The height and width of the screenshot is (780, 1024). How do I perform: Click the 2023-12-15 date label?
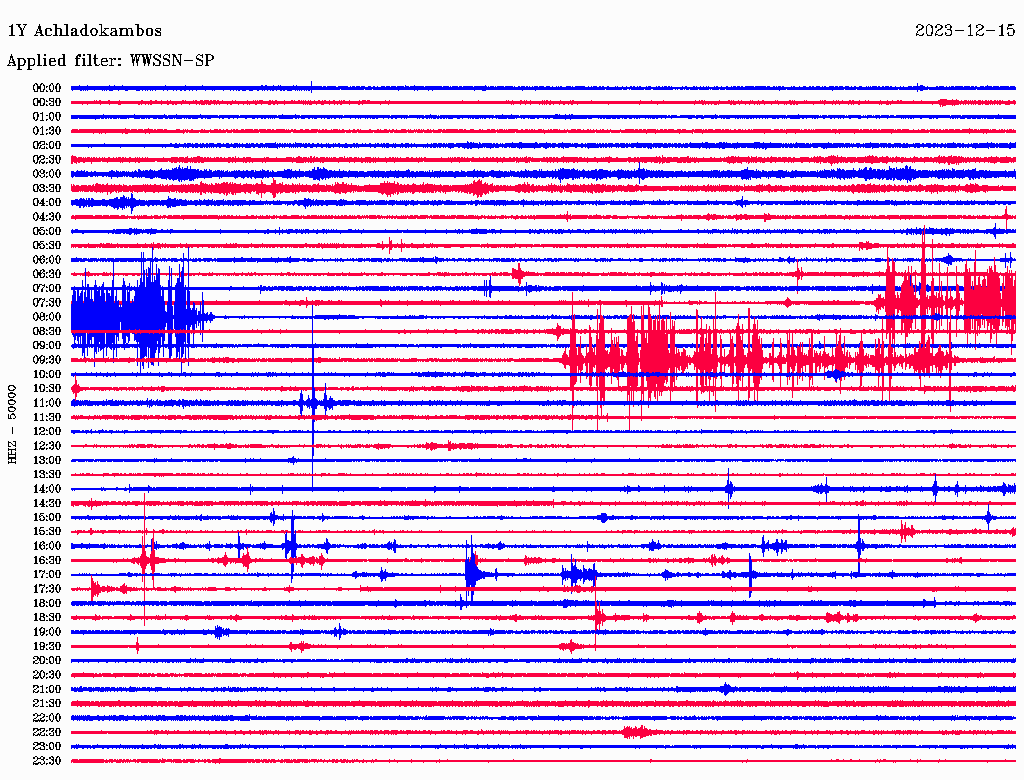[x=965, y=30]
